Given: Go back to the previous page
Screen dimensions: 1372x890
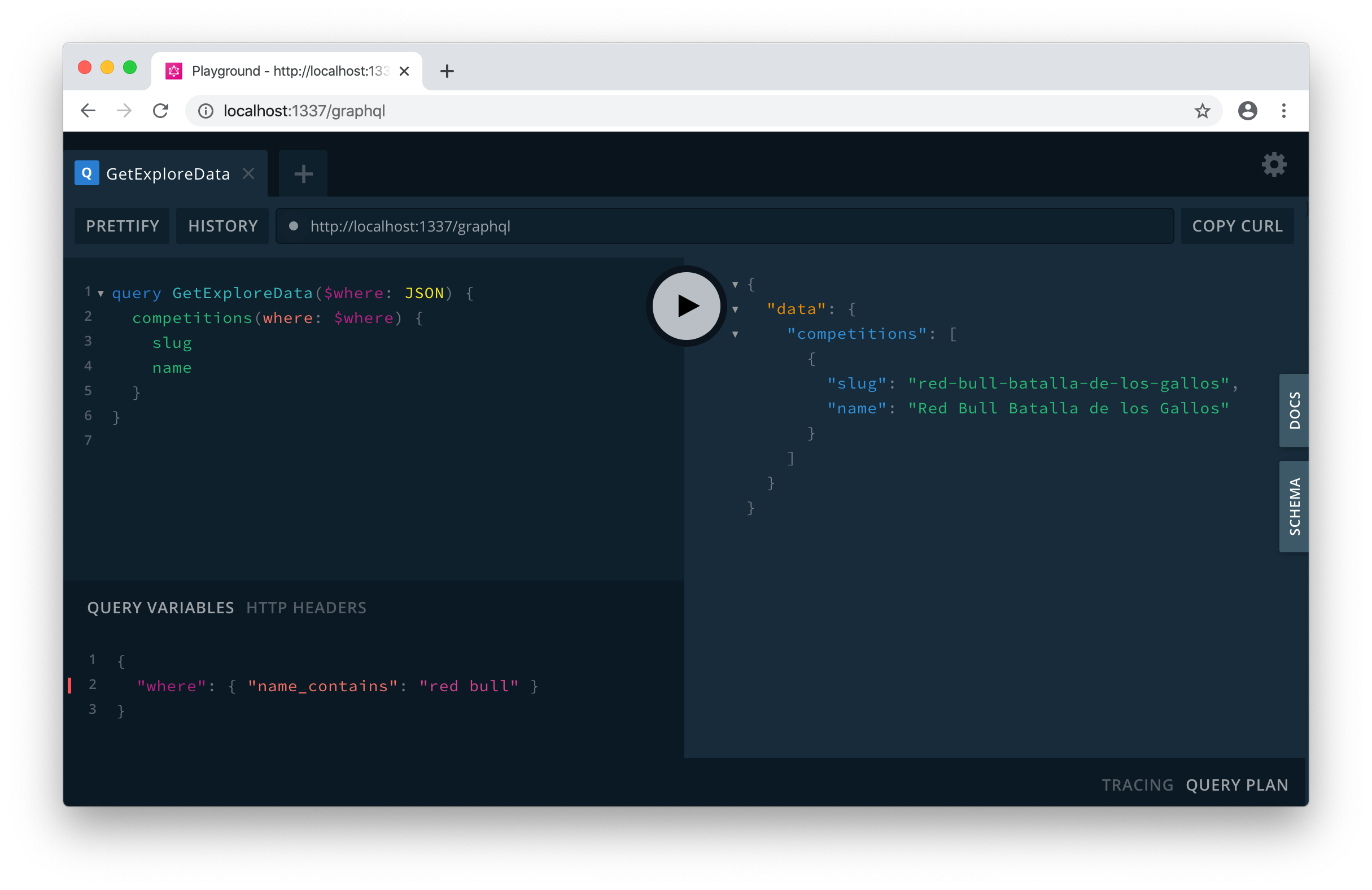Looking at the screenshot, I should pos(88,111).
